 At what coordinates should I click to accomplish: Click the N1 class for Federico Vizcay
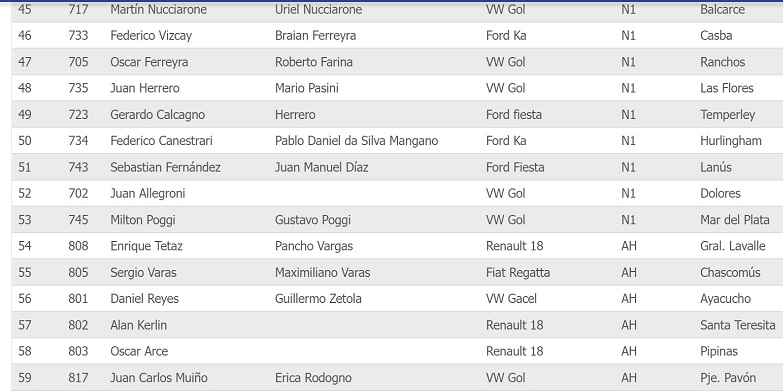[x=628, y=35]
